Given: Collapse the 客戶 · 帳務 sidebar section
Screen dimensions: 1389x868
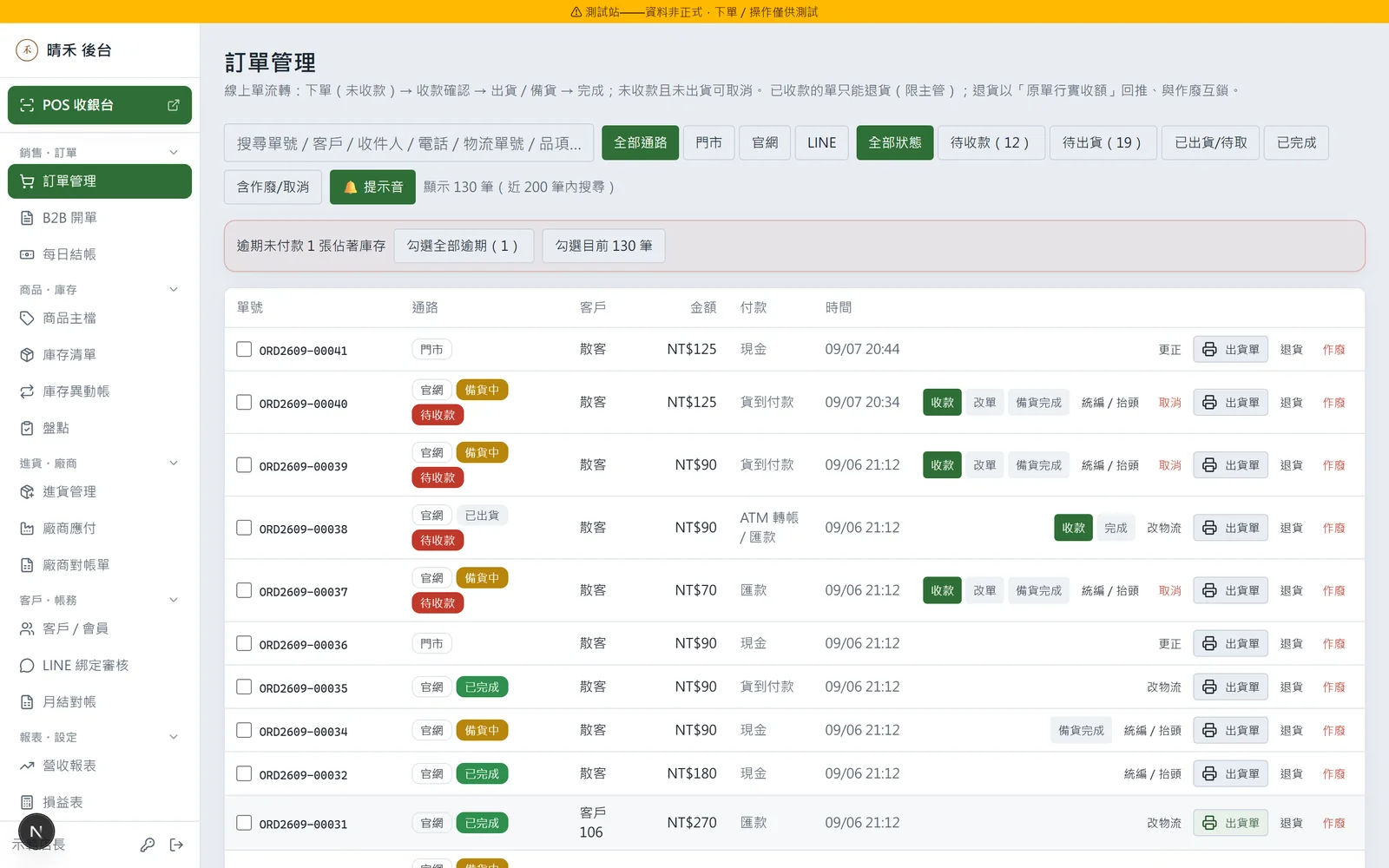Looking at the screenshot, I should [174, 600].
